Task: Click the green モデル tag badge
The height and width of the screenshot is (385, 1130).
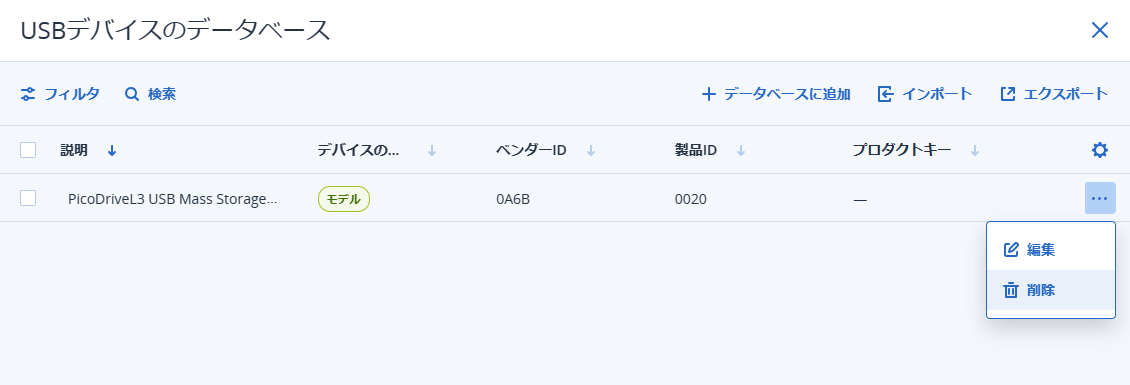Action: [344, 199]
